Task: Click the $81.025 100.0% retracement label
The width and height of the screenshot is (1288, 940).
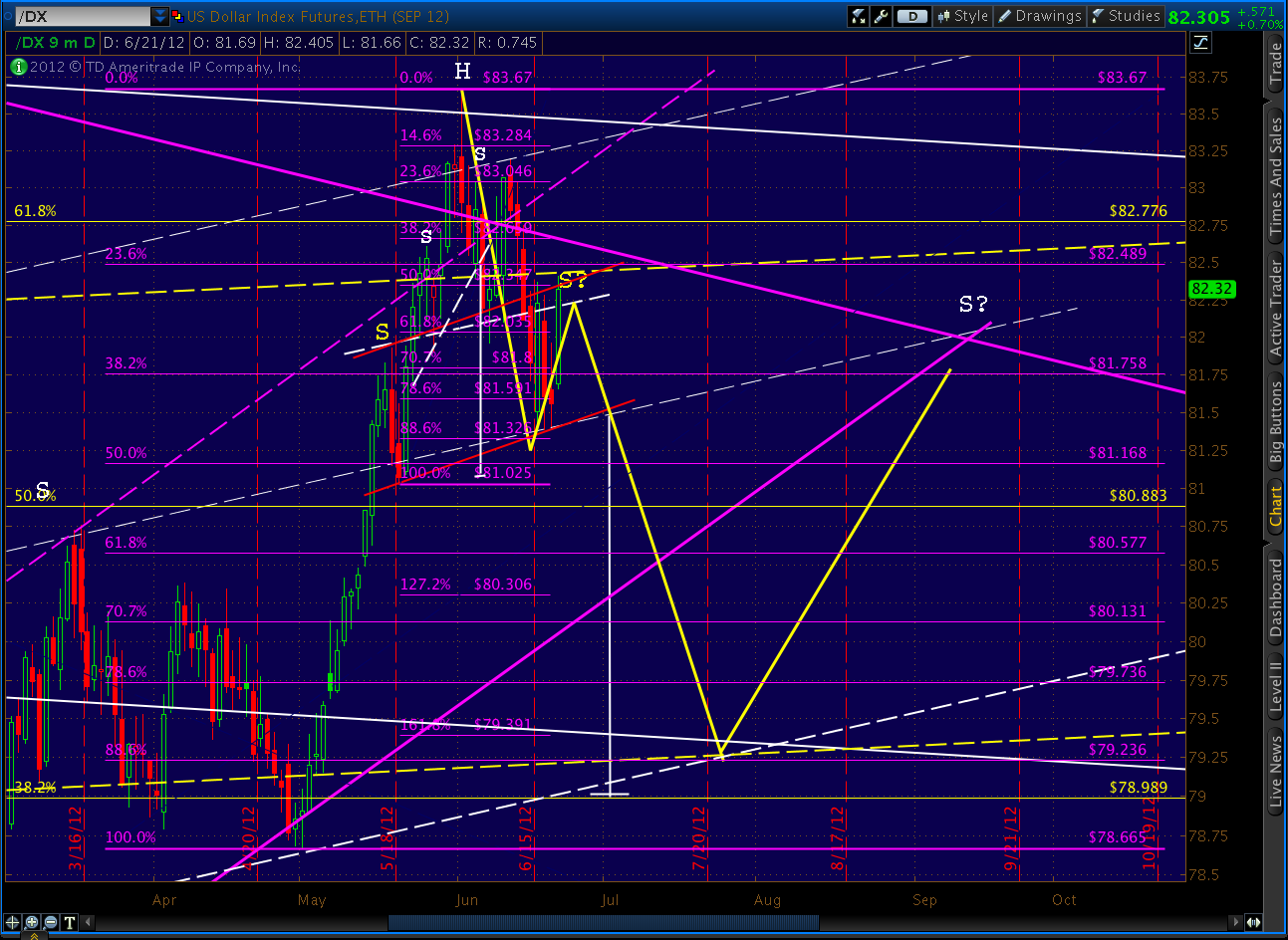Action: tap(503, 473)
